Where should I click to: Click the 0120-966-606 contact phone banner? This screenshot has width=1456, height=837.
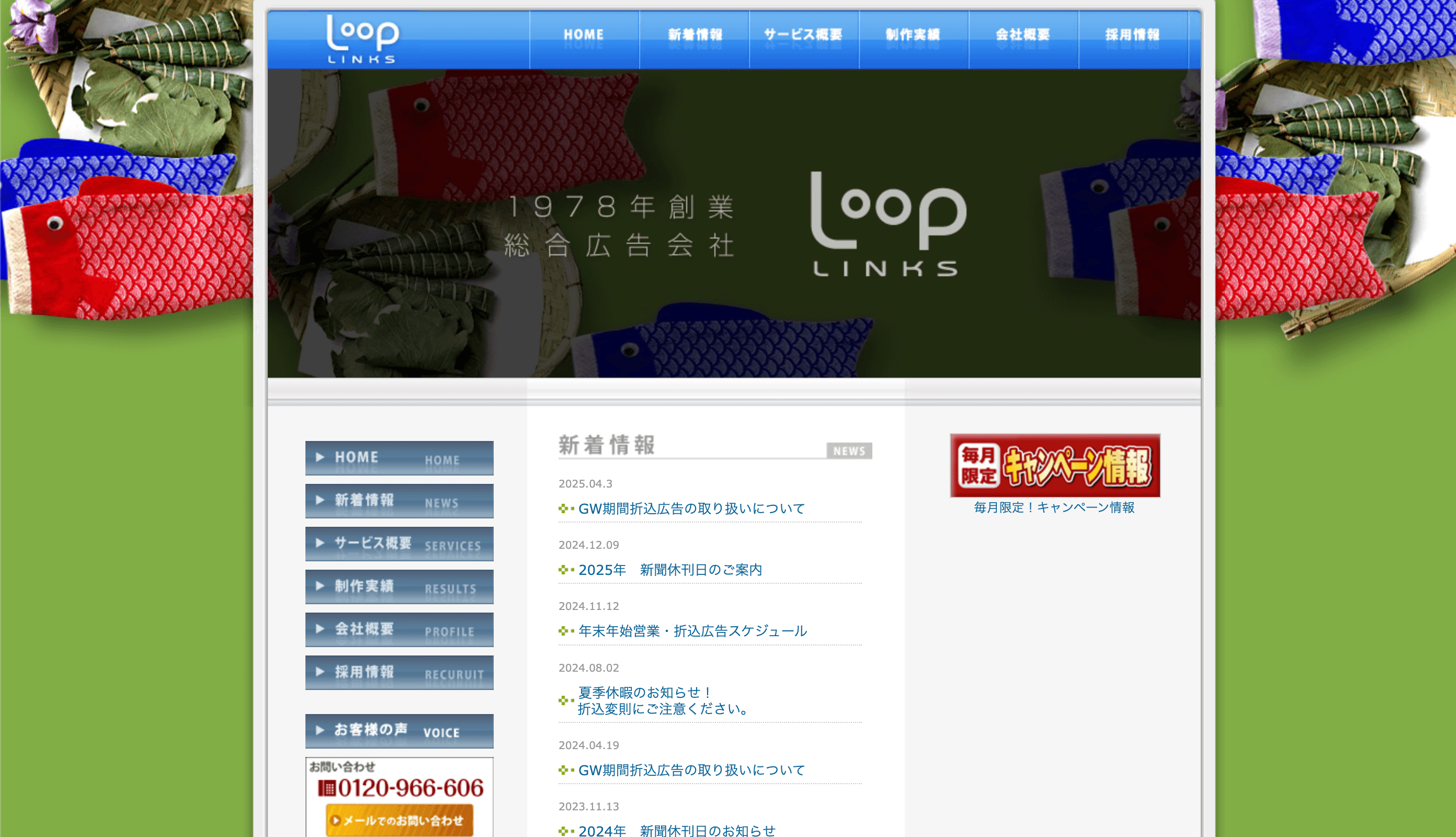pos(401,787)
